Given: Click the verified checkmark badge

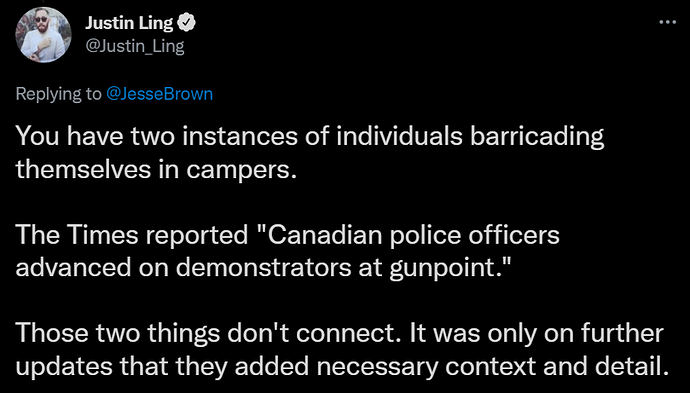Looking at the screenshot, I should 186,24.
